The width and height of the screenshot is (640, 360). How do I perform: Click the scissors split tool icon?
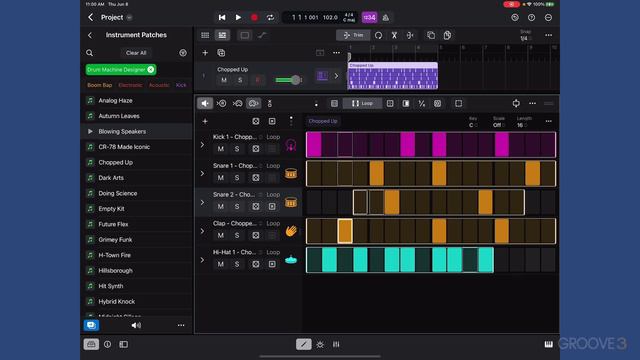(x=394, y=35)
